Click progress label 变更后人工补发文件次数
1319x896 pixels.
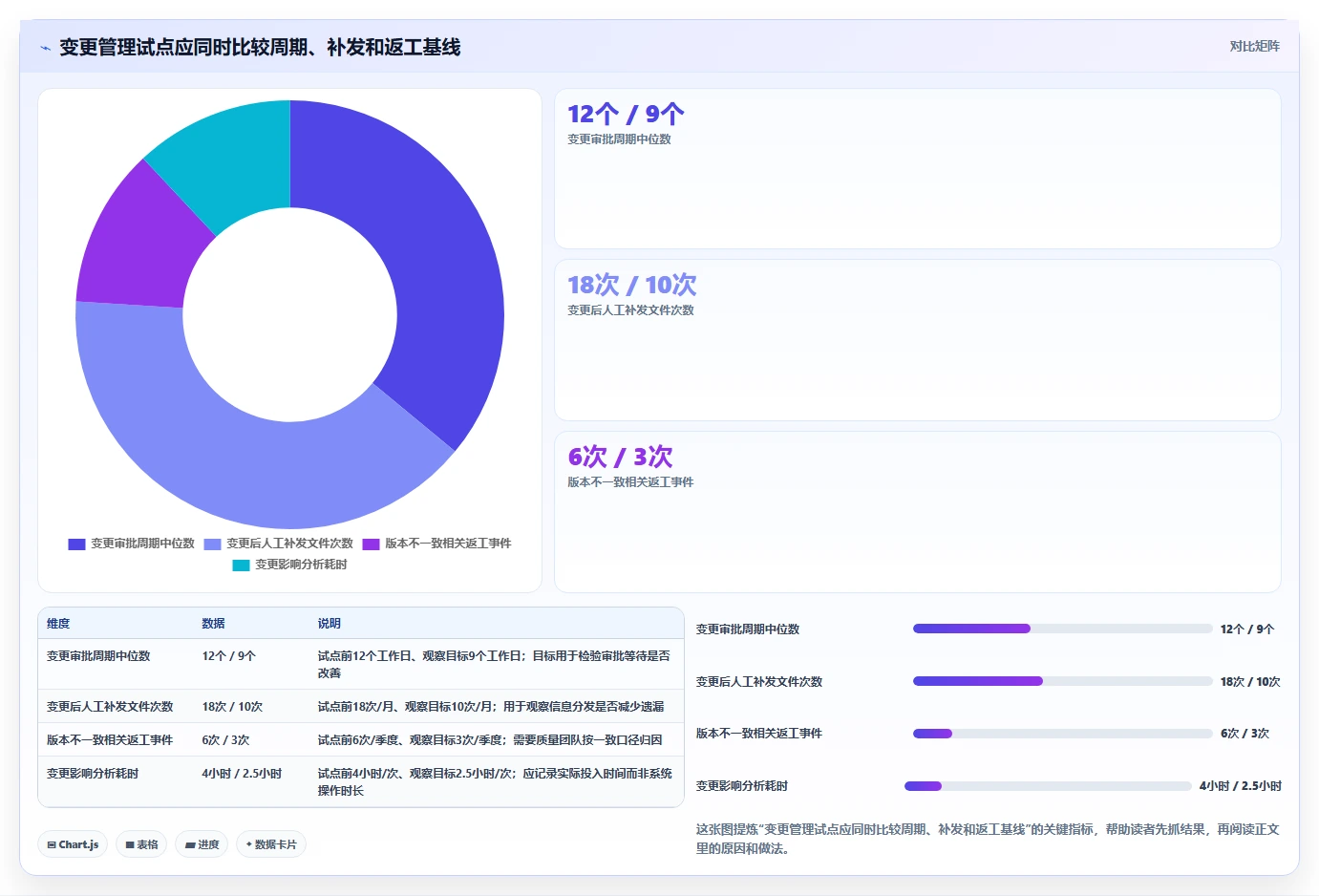(x=759, y=682)
